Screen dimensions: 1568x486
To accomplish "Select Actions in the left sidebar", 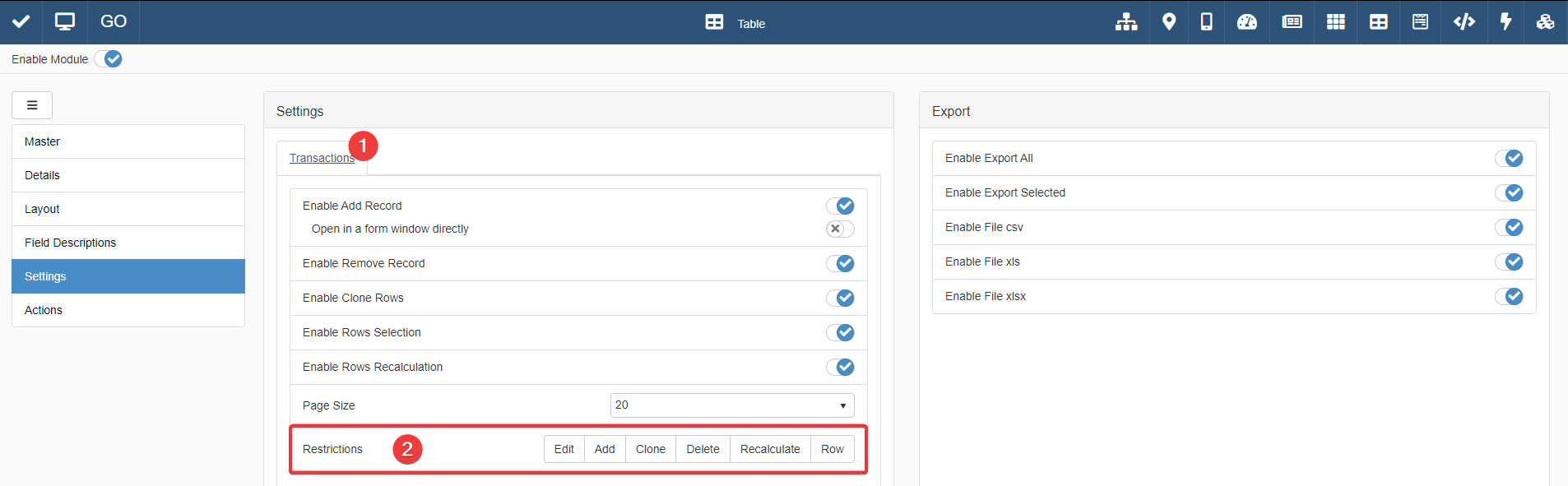I will (44, 310).
